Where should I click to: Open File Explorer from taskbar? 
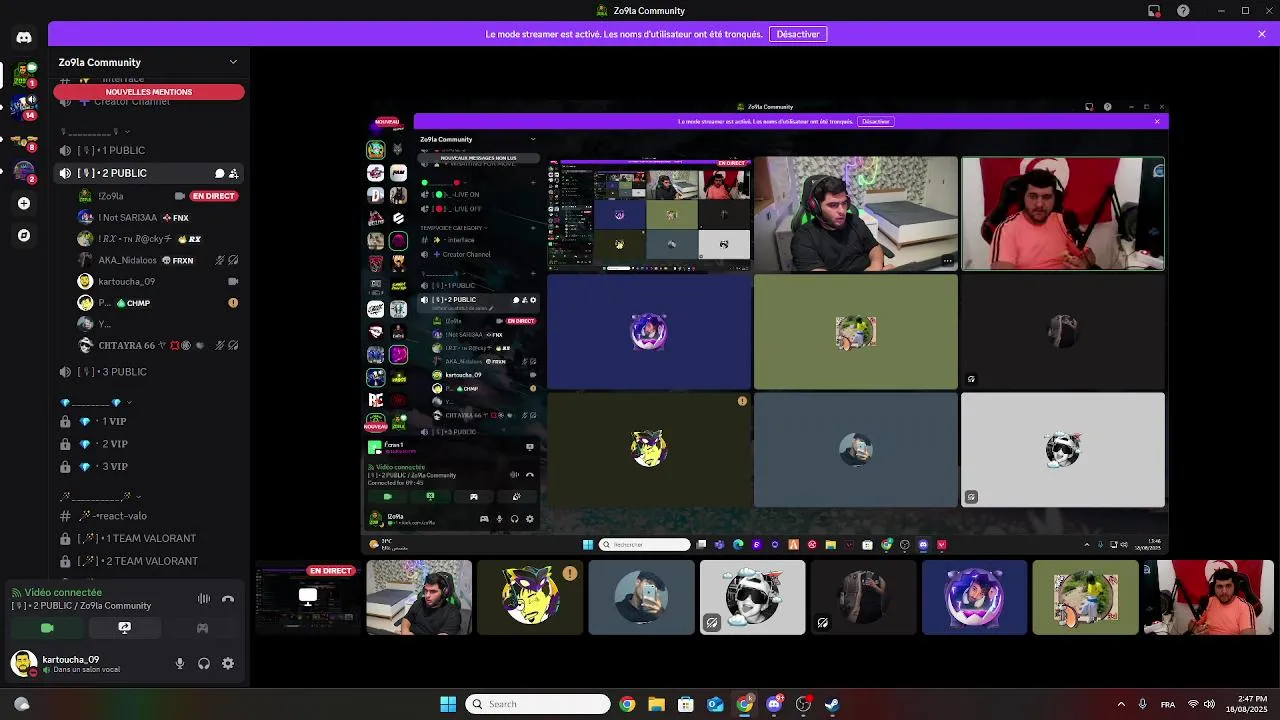(656, 704)
